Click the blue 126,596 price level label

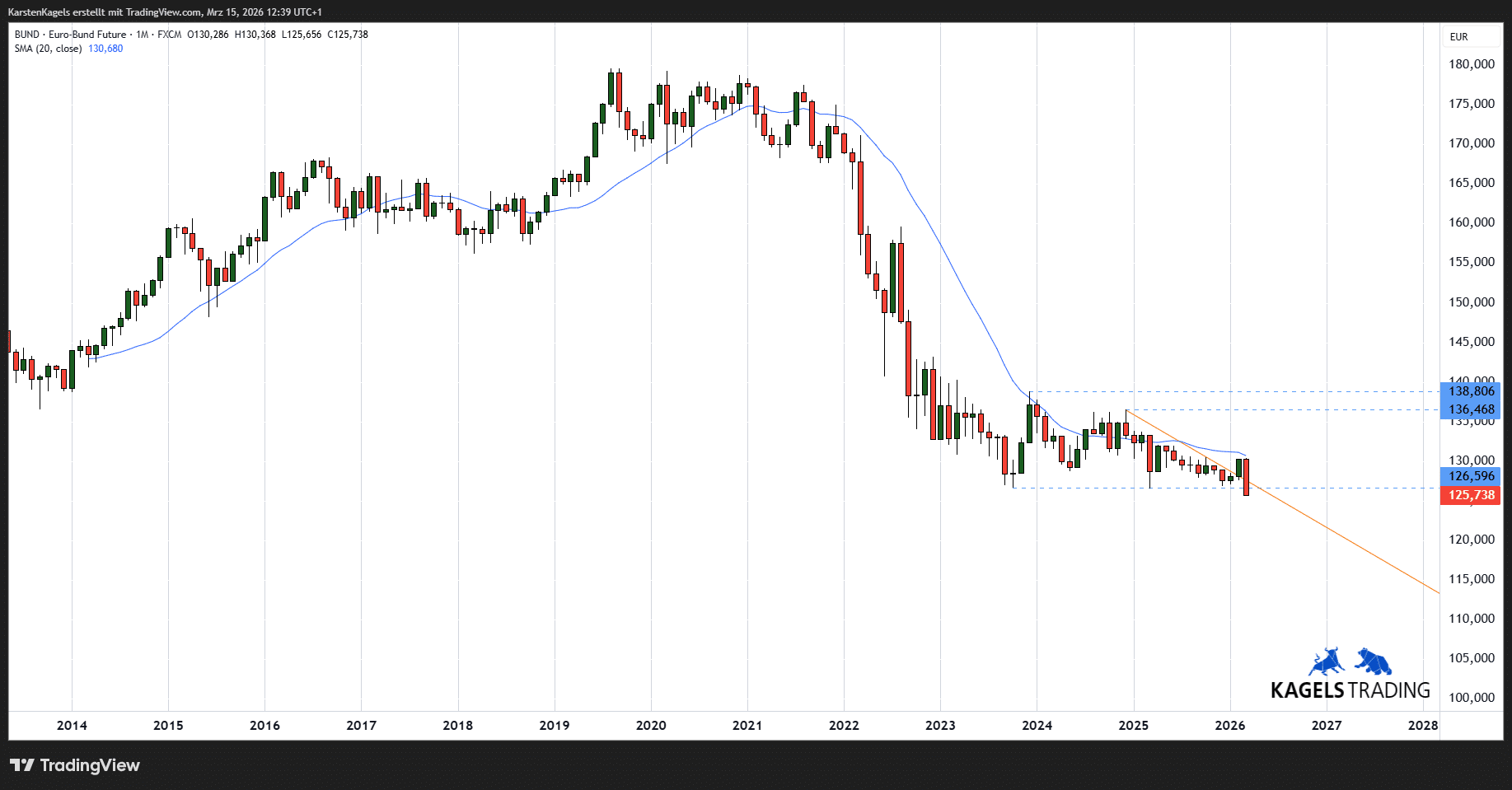(x=1471, y=476)
